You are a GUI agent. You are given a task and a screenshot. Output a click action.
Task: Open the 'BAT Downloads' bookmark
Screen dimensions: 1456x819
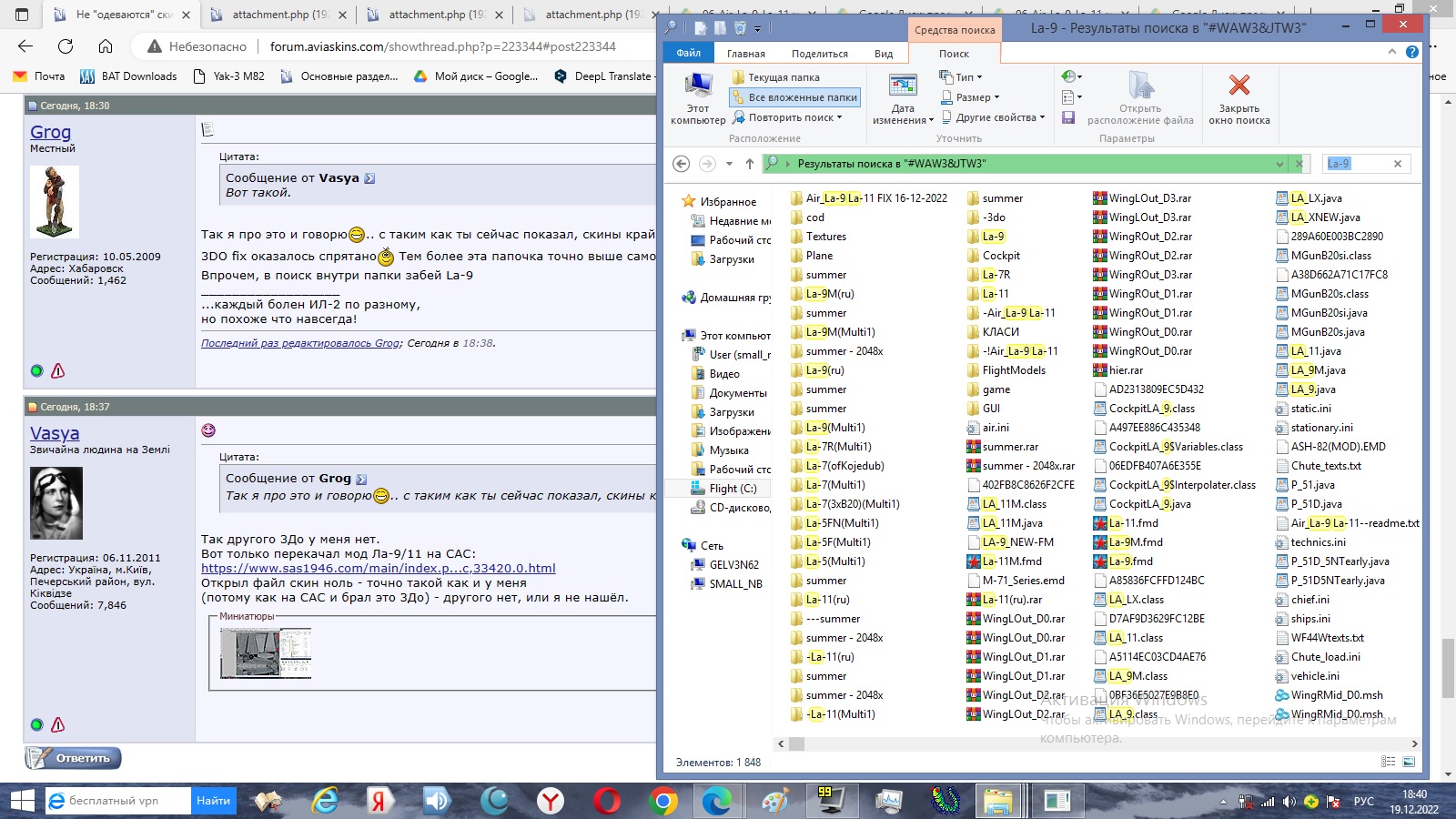[x=128, y=76]
